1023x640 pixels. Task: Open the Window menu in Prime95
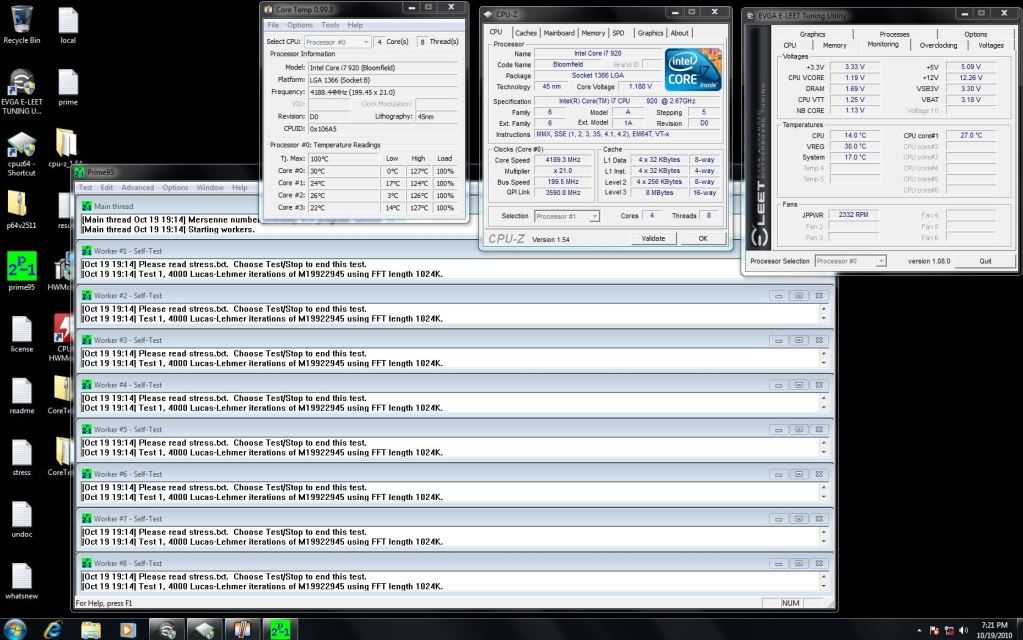210,187
